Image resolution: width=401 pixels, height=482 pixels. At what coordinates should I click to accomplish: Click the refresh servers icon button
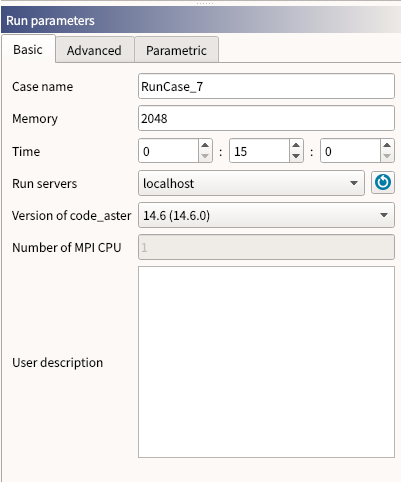point(383,182)
